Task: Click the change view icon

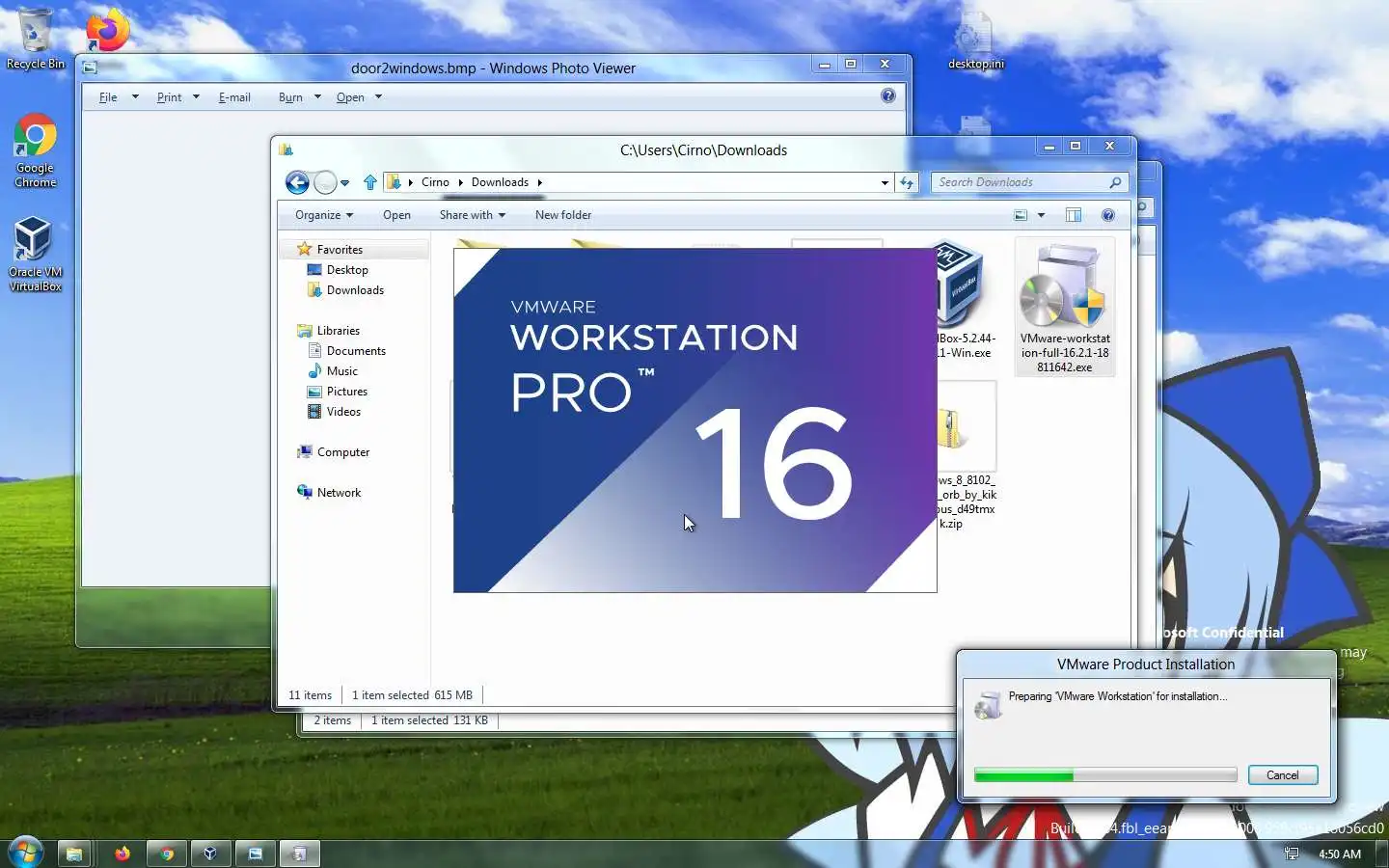Action: [x=1021, y=215]
